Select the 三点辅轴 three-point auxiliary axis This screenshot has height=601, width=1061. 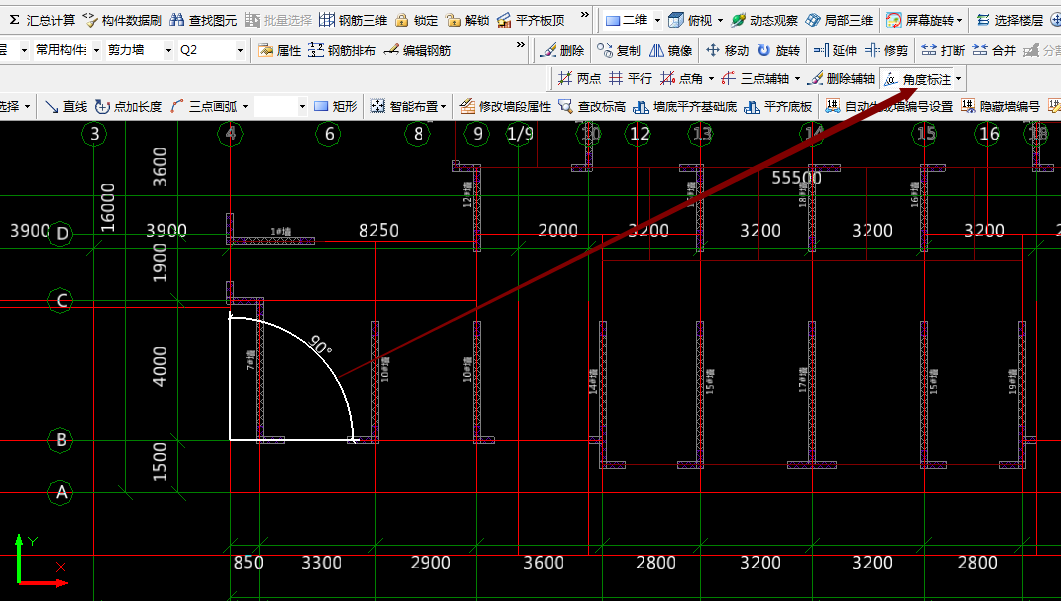coord(756,79)
